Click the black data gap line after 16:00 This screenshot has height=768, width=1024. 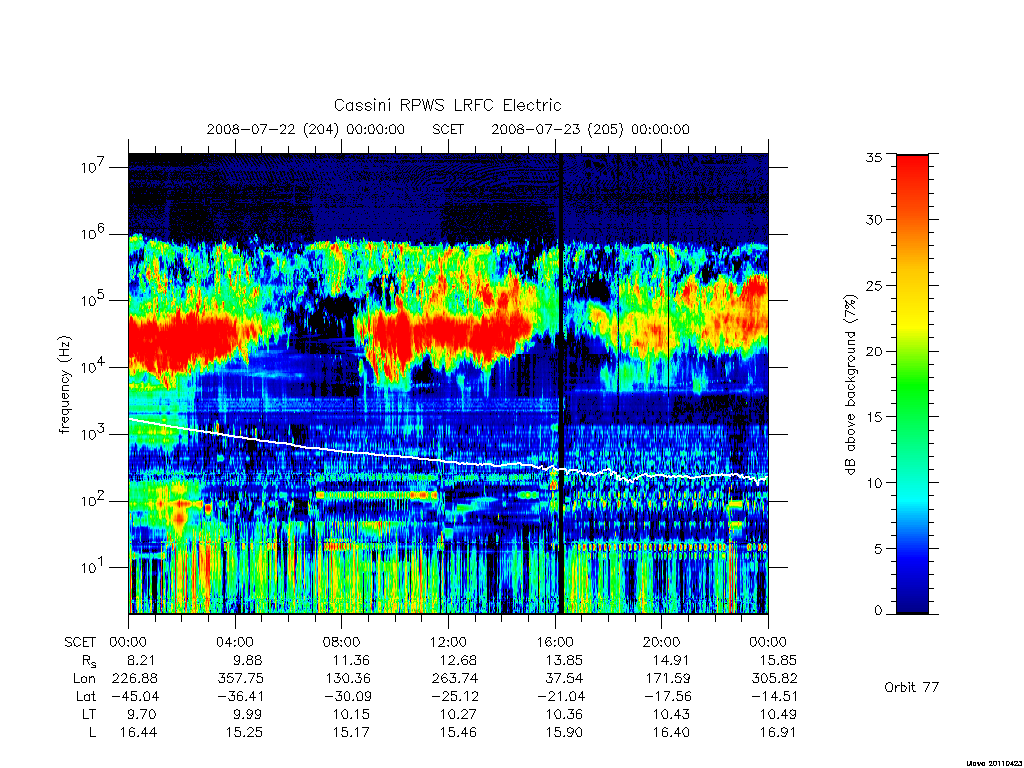(x=560, y=383)
